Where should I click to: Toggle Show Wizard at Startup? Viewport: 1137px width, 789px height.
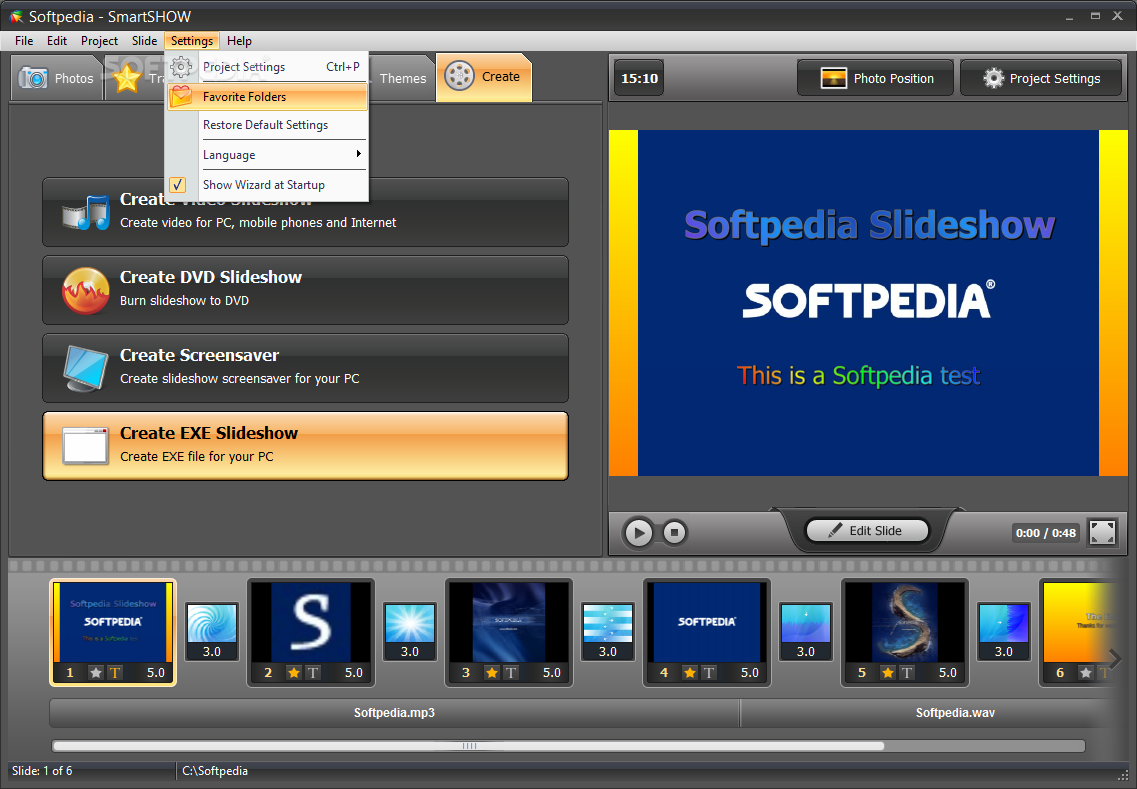pyautogui.click(x=267, y=185)
